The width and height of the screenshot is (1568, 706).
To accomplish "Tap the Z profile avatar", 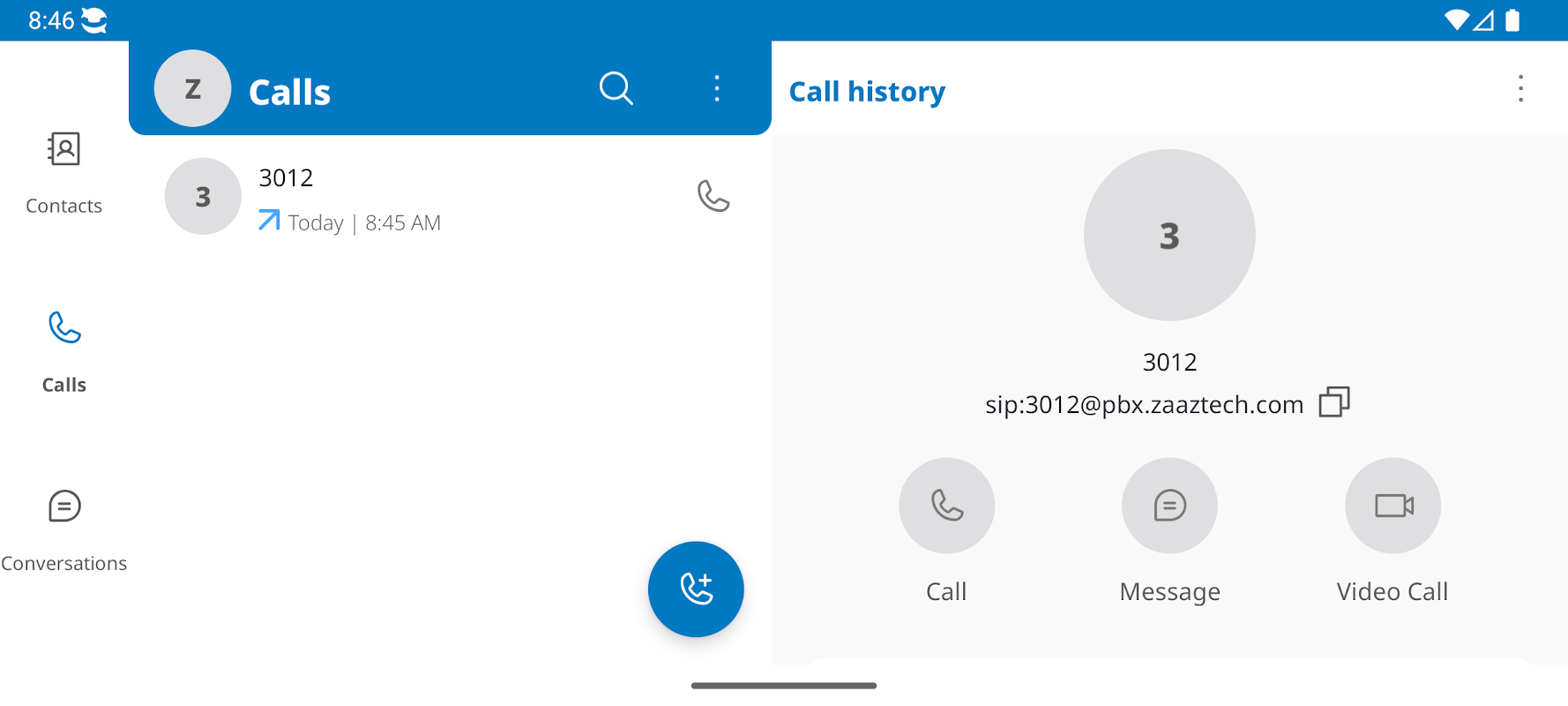I will (x=192, y=88).
